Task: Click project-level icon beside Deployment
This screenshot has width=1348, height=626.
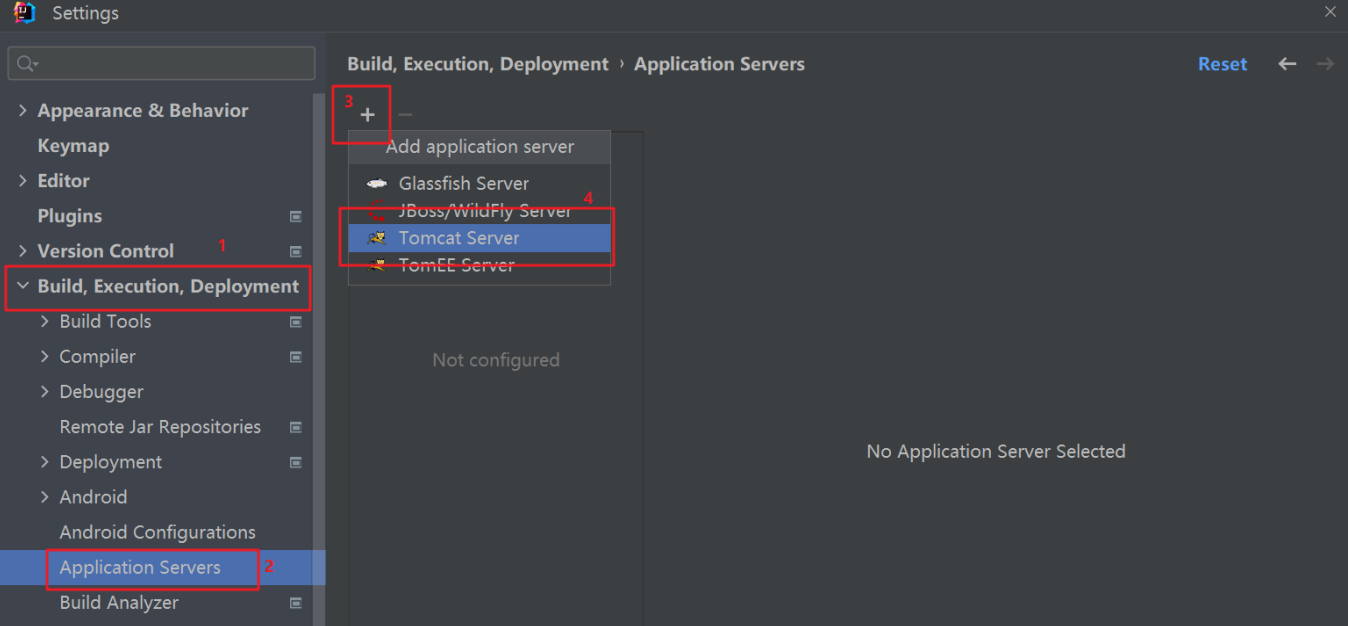Action: tap(296, 462)
